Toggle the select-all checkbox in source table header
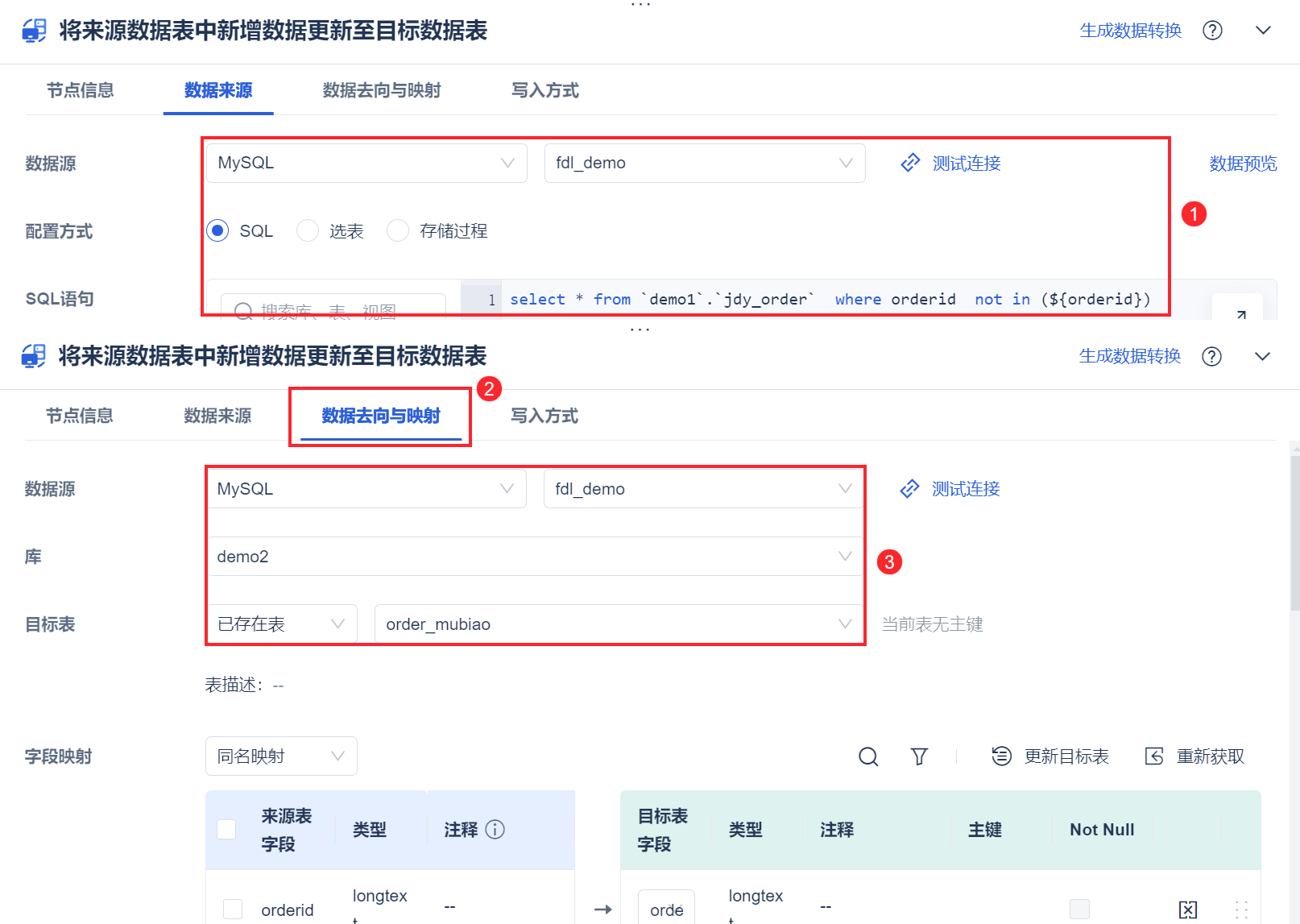This screenshot has width=1300, height=924. pyautogui.click(x=227, y=829)
